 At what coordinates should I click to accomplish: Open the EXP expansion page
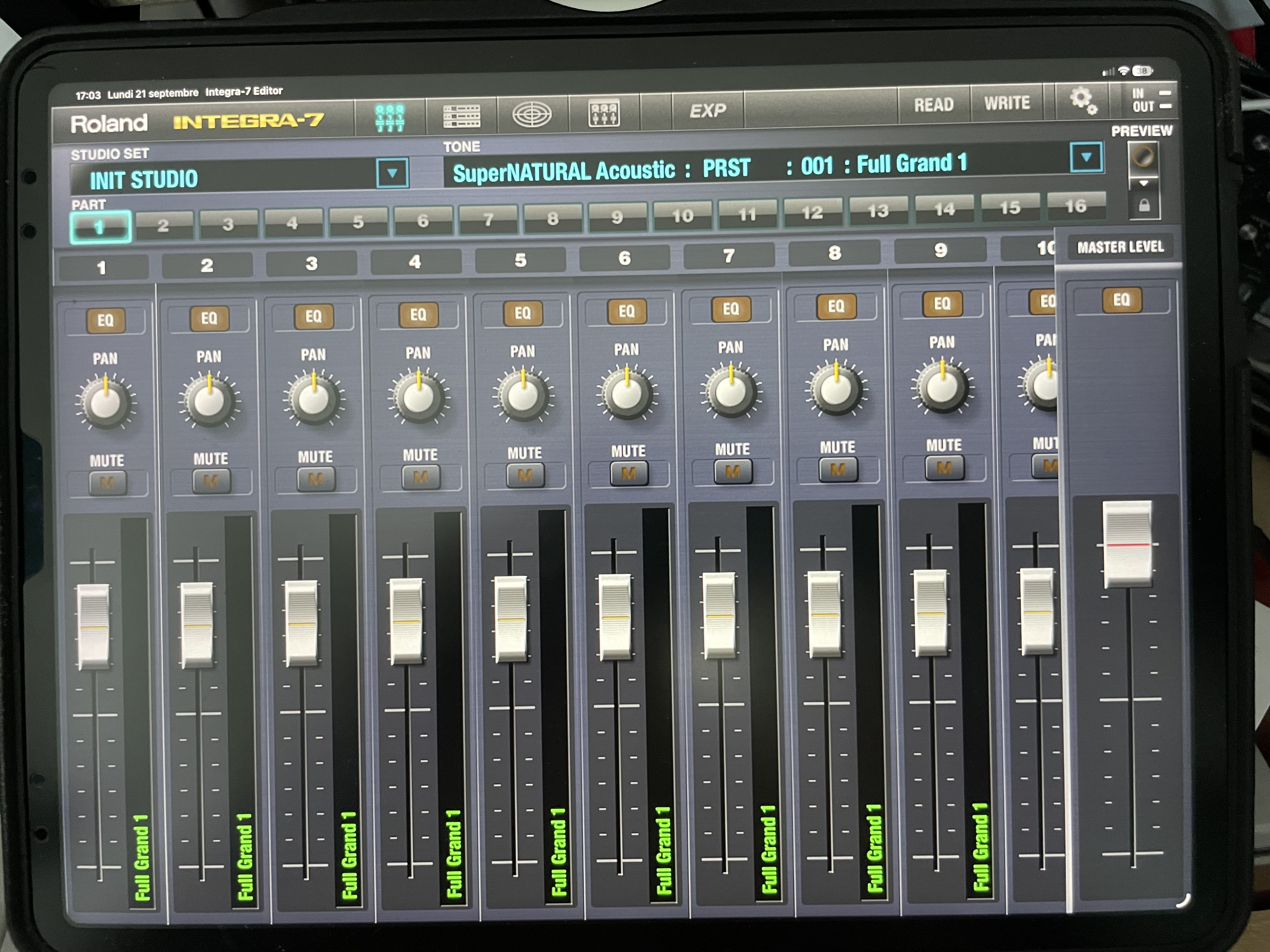tap(708, 110)
